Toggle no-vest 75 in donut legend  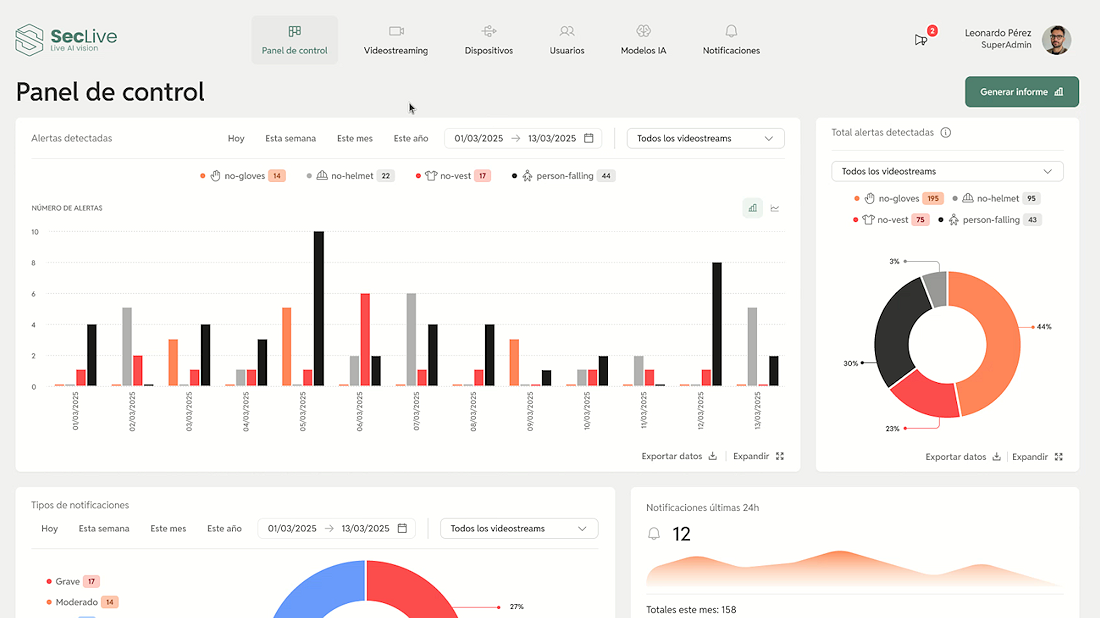[891, 220]
